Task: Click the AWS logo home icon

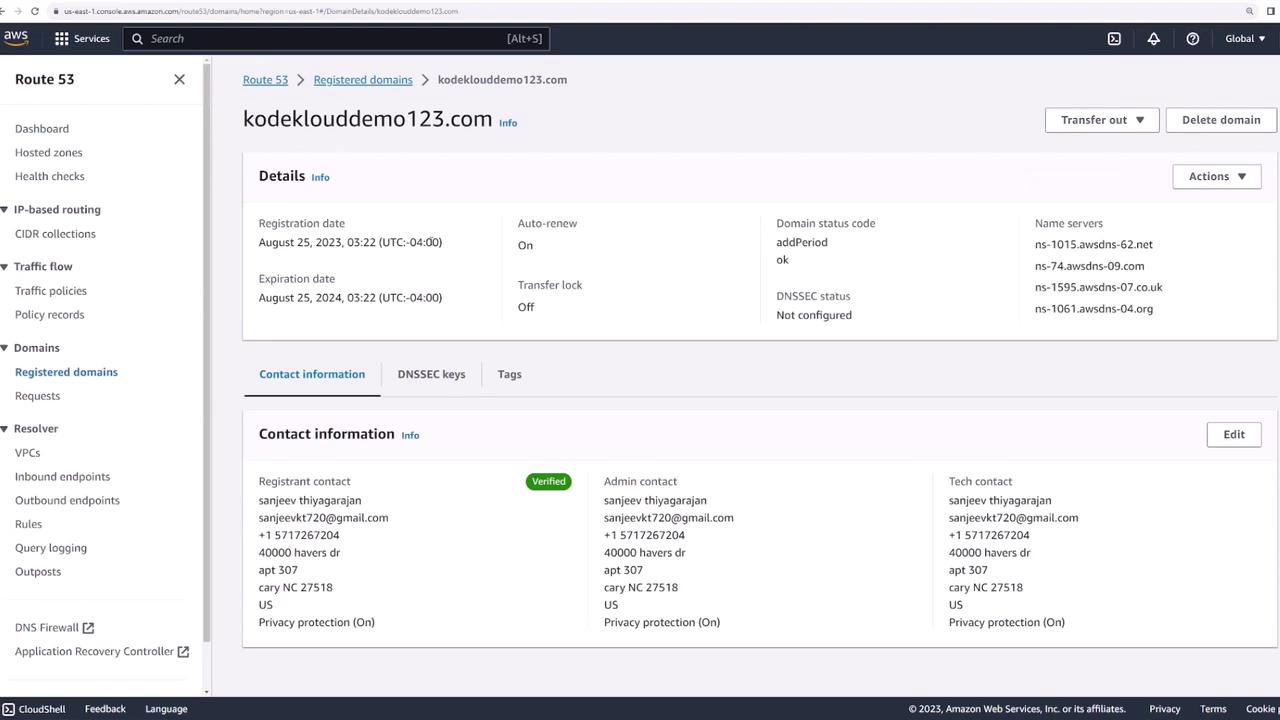Action: click(16, 38)
